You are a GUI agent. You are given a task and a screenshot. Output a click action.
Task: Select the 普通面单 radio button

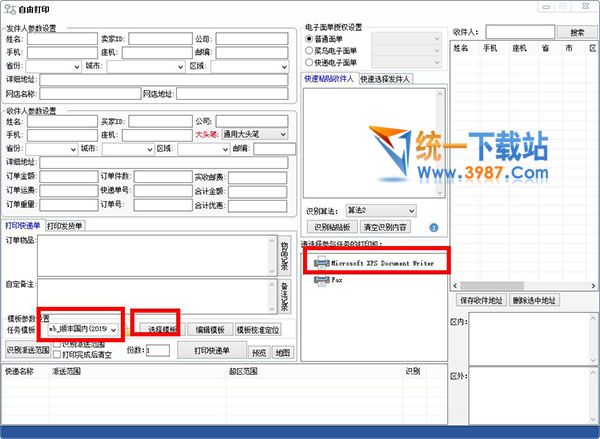point(309,38)
